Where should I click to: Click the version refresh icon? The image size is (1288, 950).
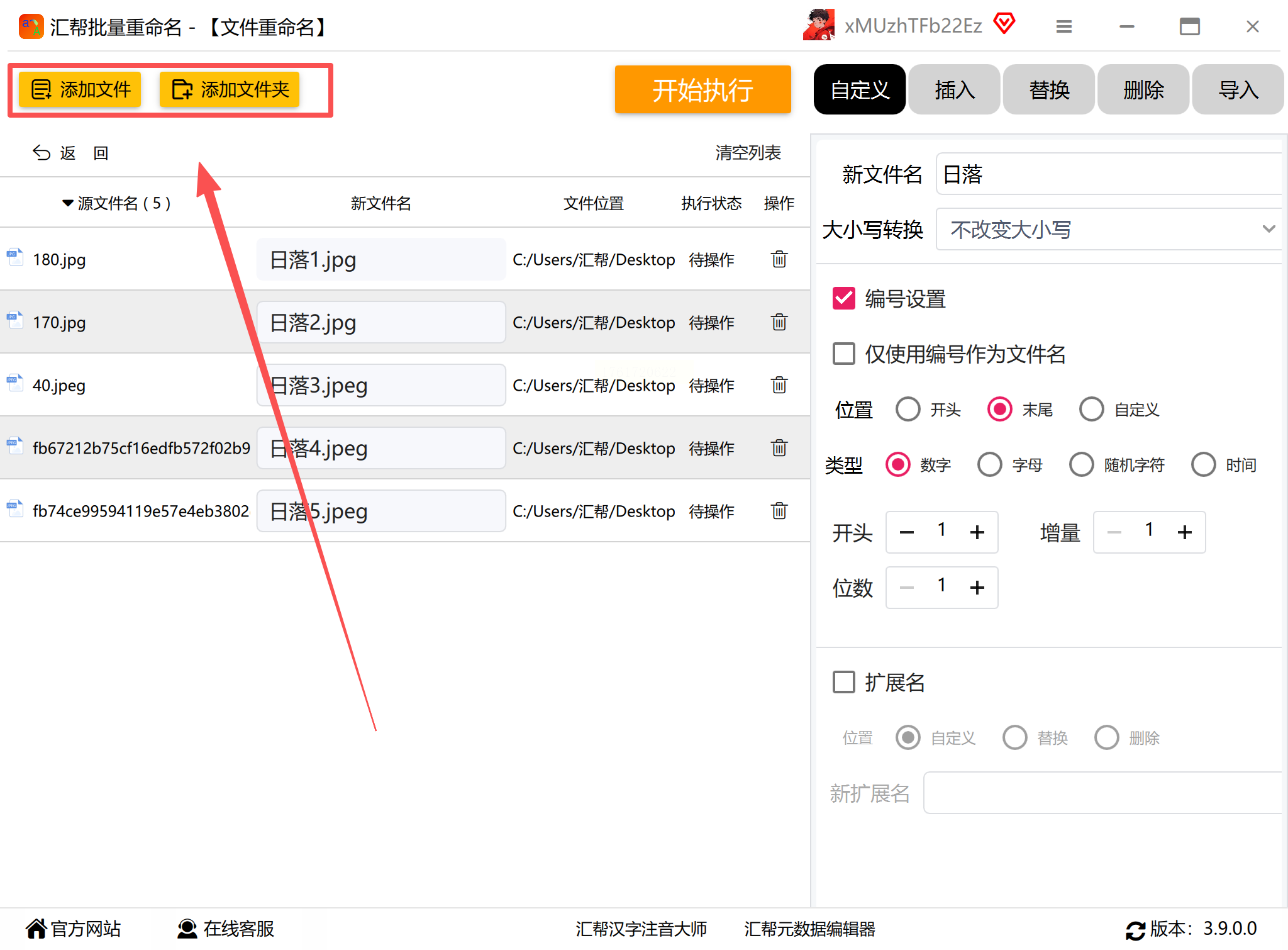point(1135,930)
